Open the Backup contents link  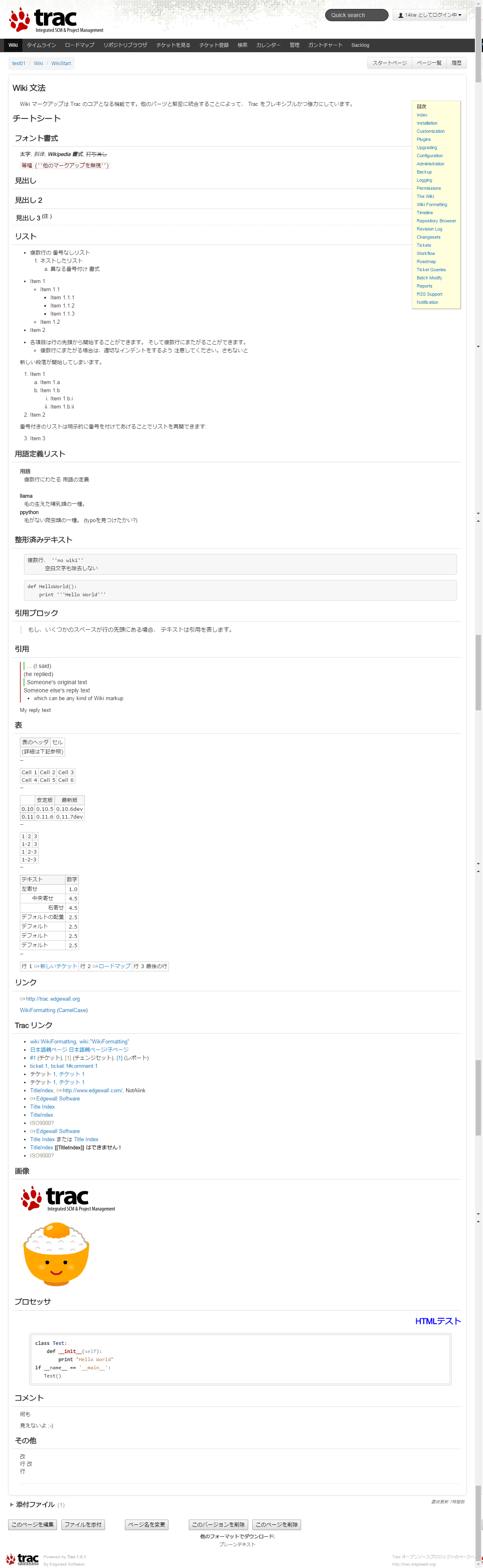pos(424,171)
